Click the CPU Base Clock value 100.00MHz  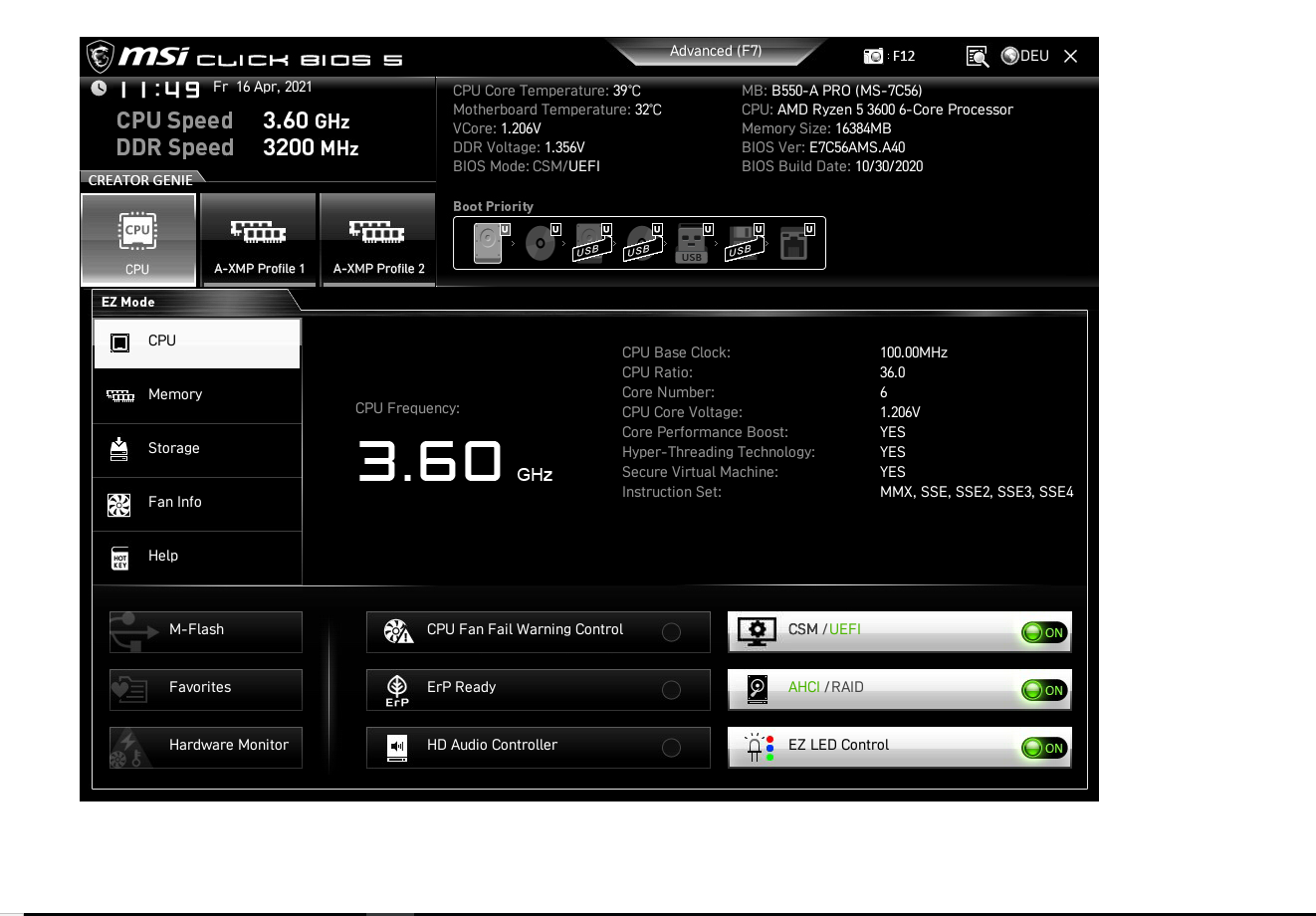click(914, 352)
